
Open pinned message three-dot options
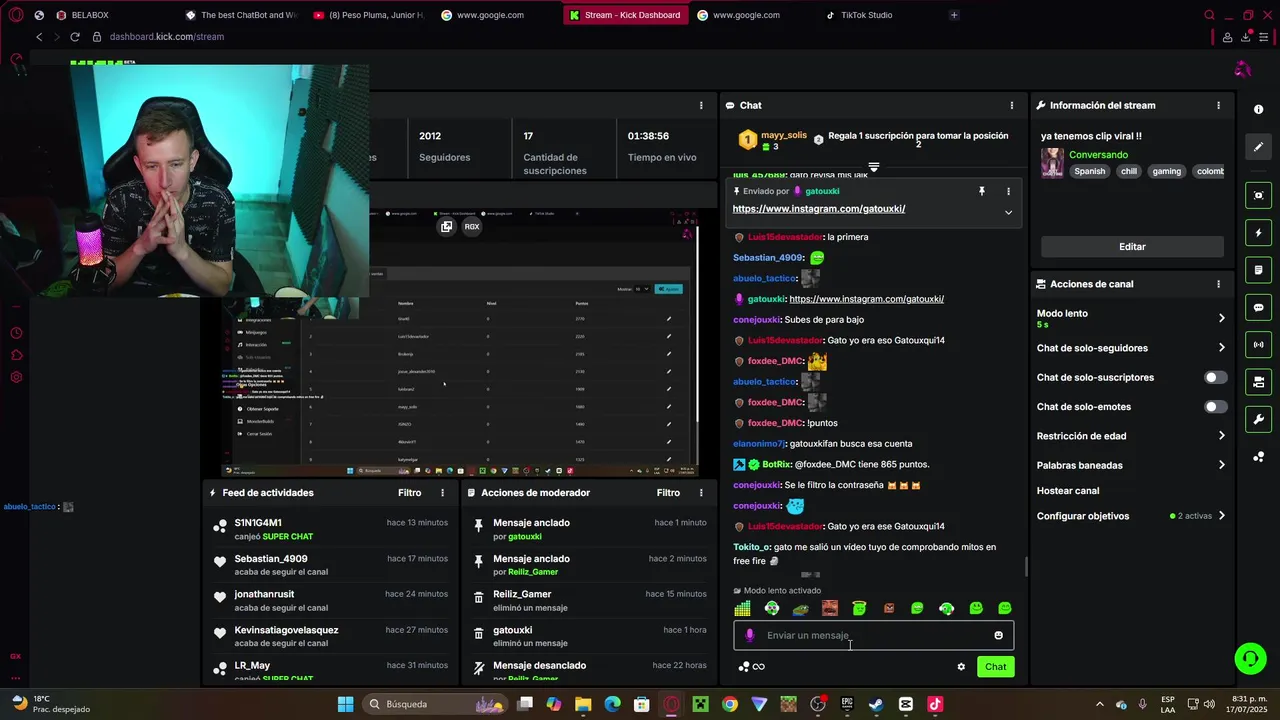click(x=1008, y=191)
